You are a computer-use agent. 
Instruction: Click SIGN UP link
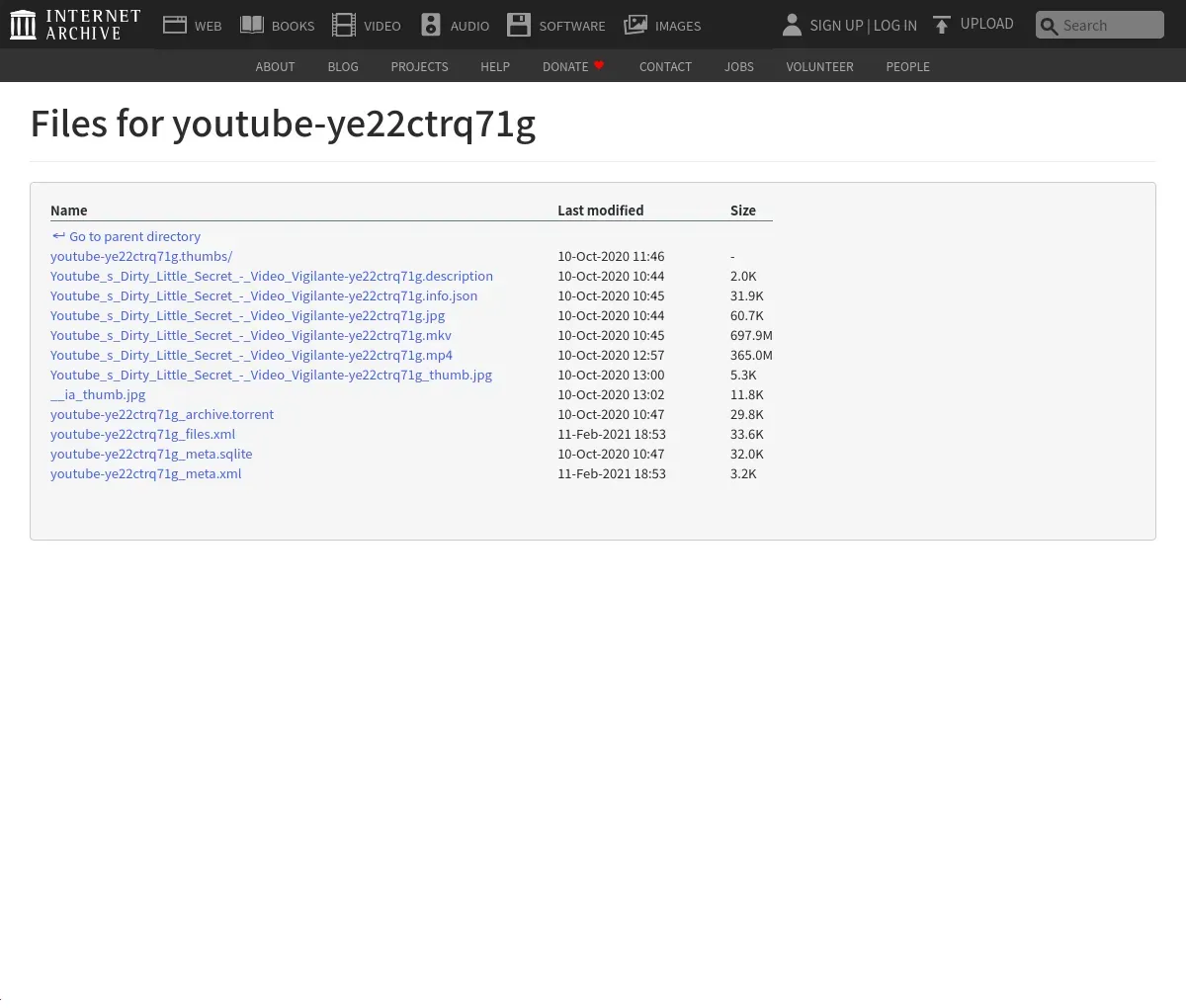836,26
